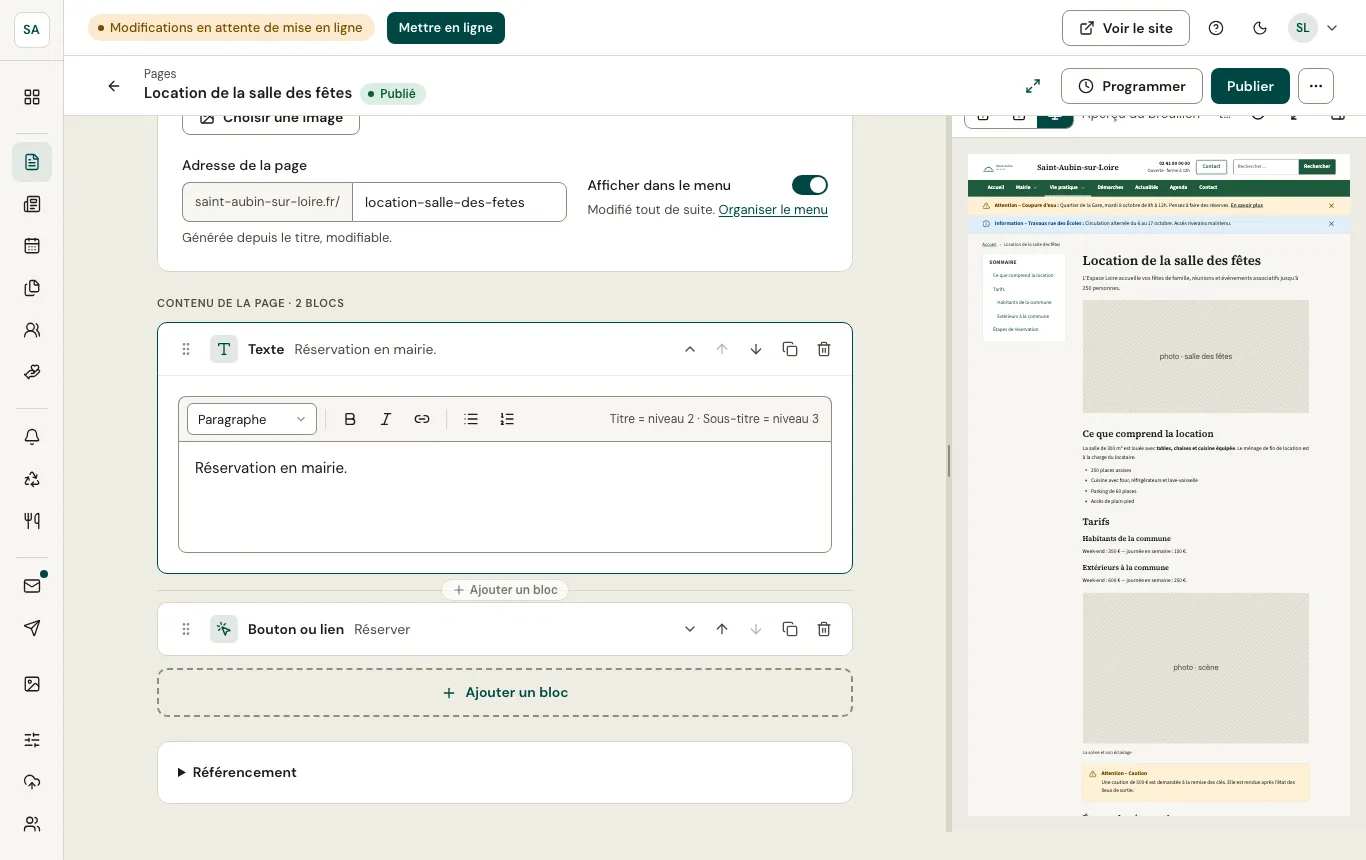Create a bulleted list in the editor
1366x860 pixels.
tap(471, 419)
